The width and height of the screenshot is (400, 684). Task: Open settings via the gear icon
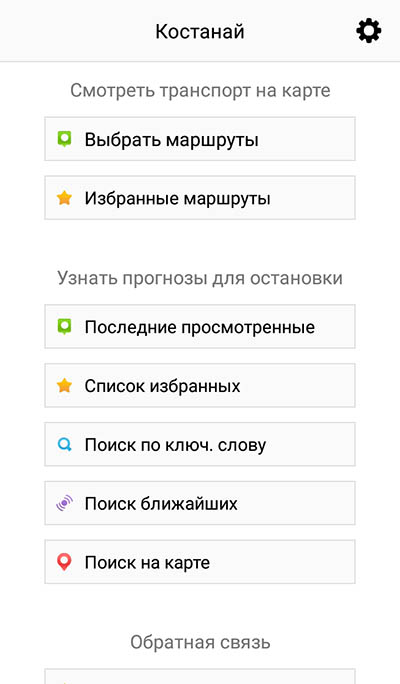(x=369, y=31)
